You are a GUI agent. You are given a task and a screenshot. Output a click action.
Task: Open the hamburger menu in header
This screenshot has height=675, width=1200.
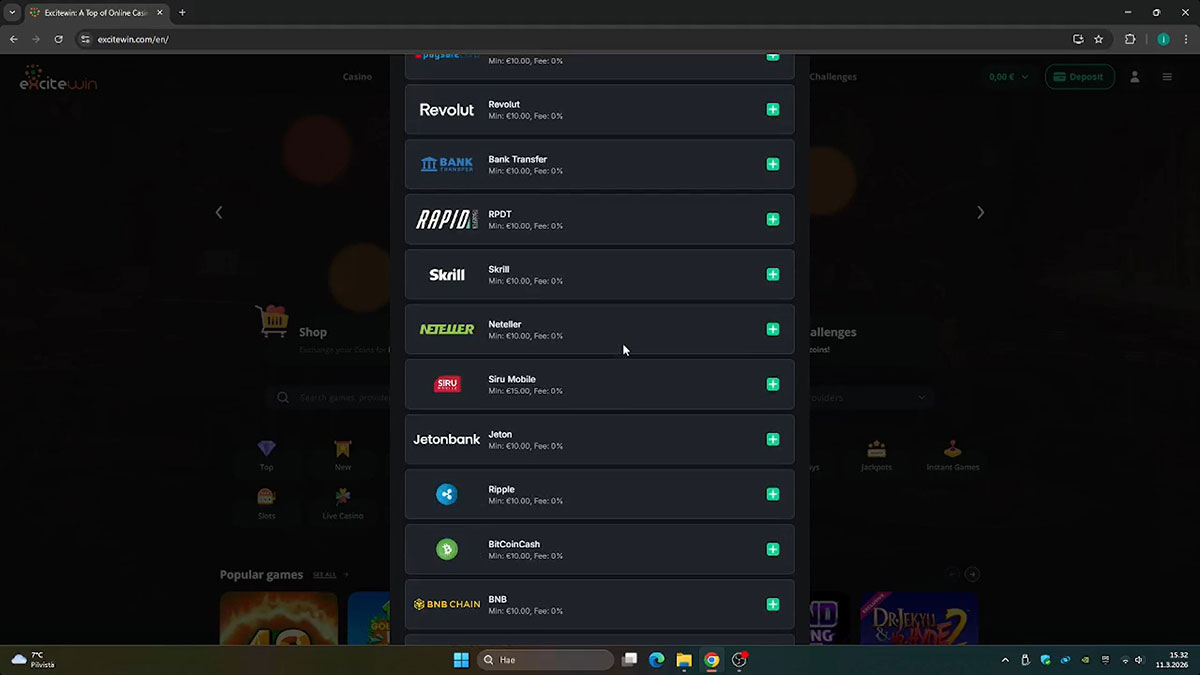pos(1167,77)
